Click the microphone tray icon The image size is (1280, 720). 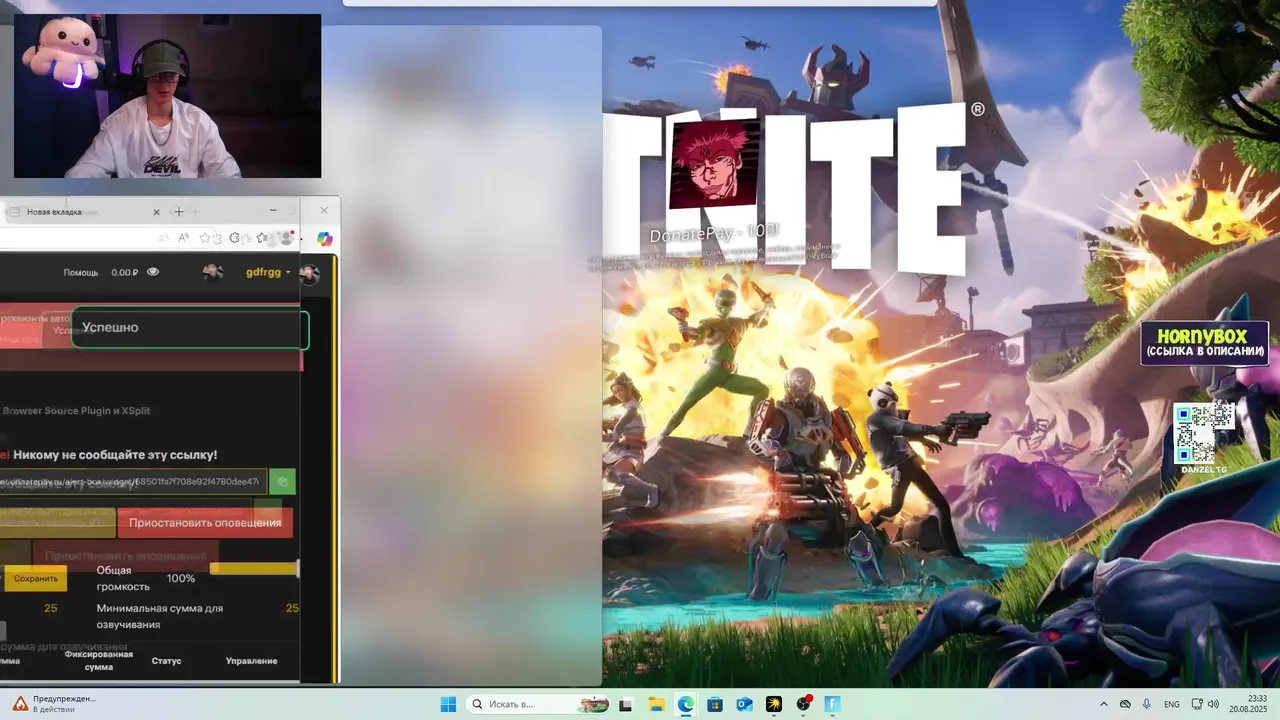click(1146, 704)
